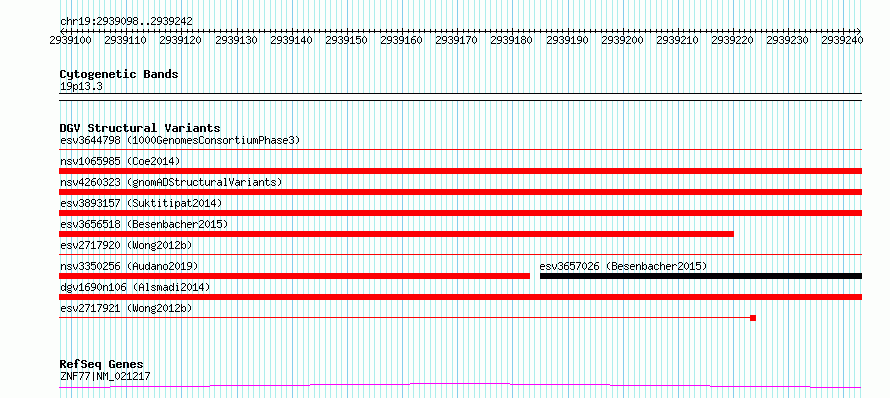The image size is (890, 398).
Task: Click the esv3893157 (Suktitipat2014) variant bar
Action: pos(460,213)
